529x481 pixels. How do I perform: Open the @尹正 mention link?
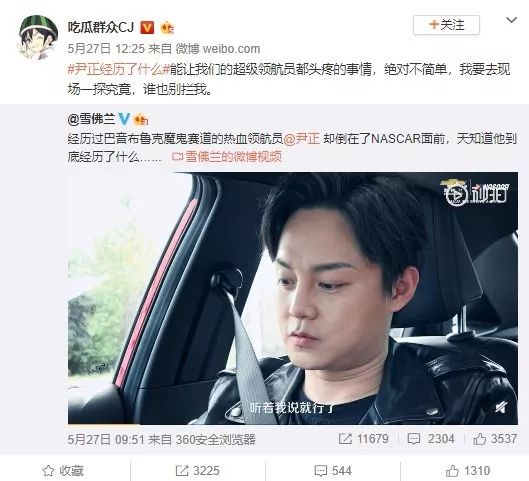click(x=302, y=139)
